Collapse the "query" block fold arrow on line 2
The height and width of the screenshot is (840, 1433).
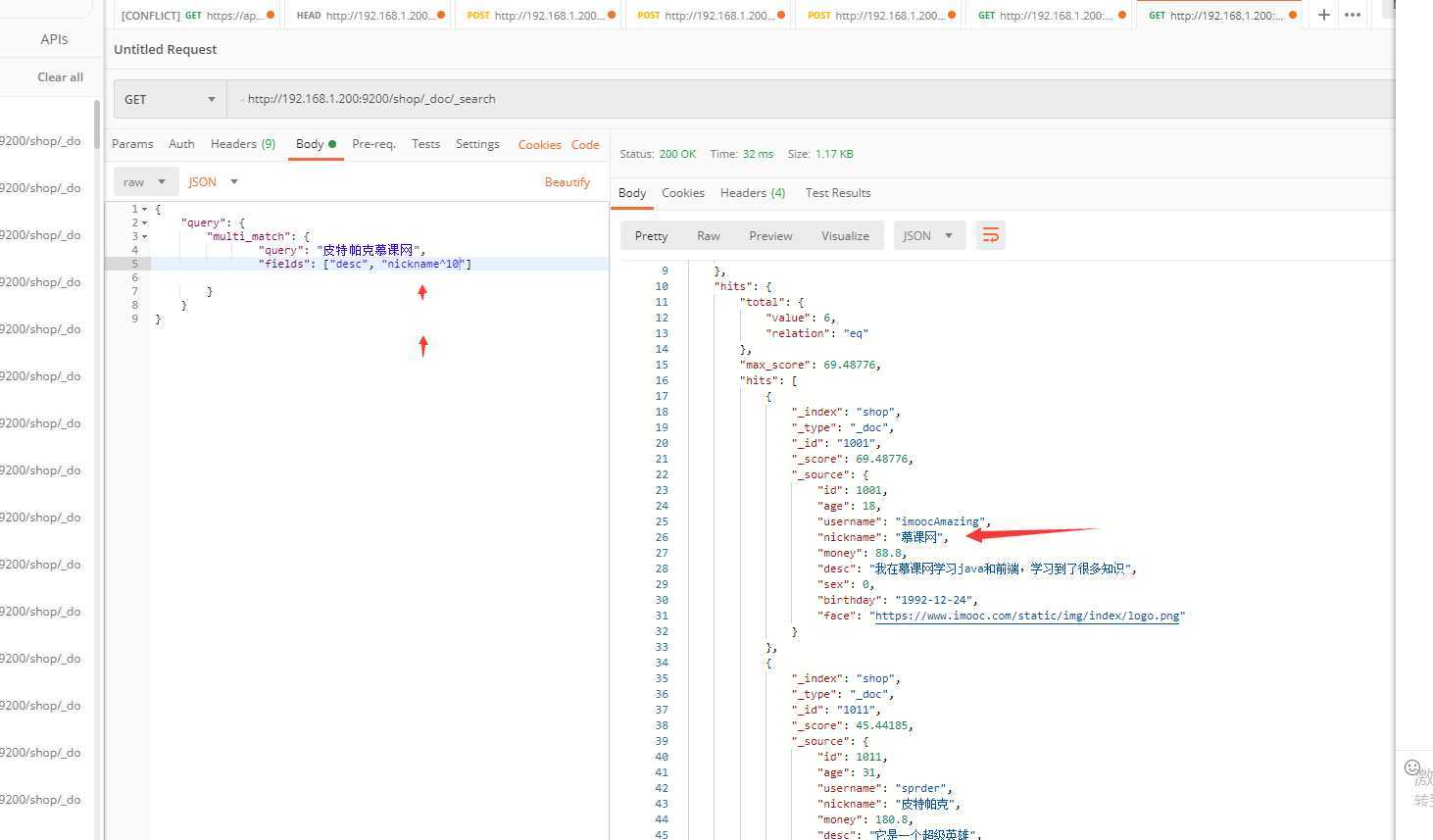(x=145, y=222)
